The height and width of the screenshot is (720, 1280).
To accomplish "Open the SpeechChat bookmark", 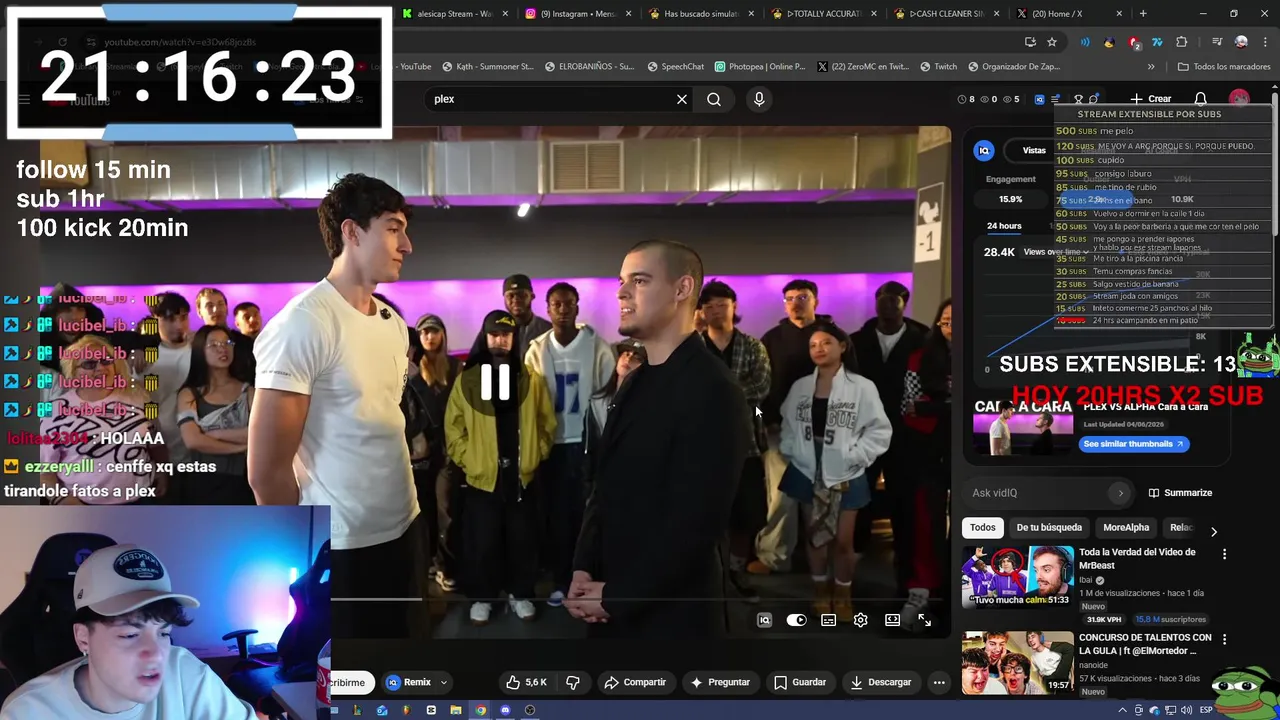I will [x=676, y=66].
